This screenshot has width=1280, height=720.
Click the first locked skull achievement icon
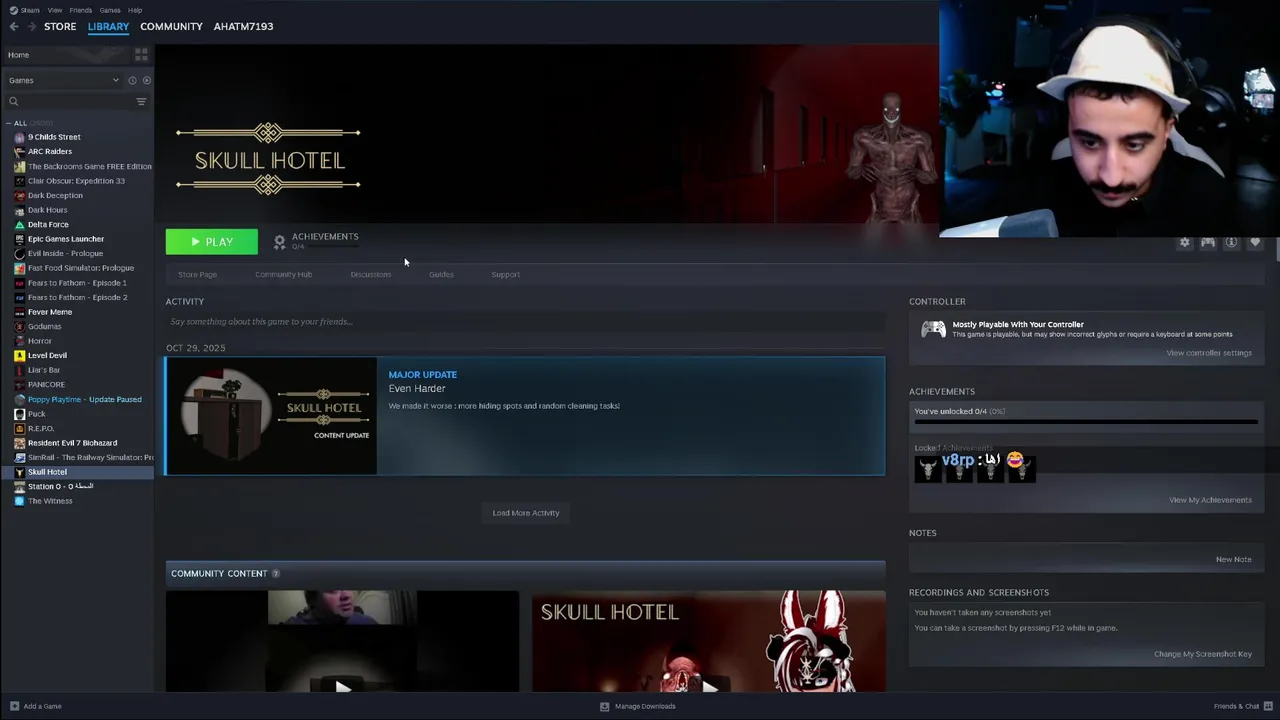[928, 467]
